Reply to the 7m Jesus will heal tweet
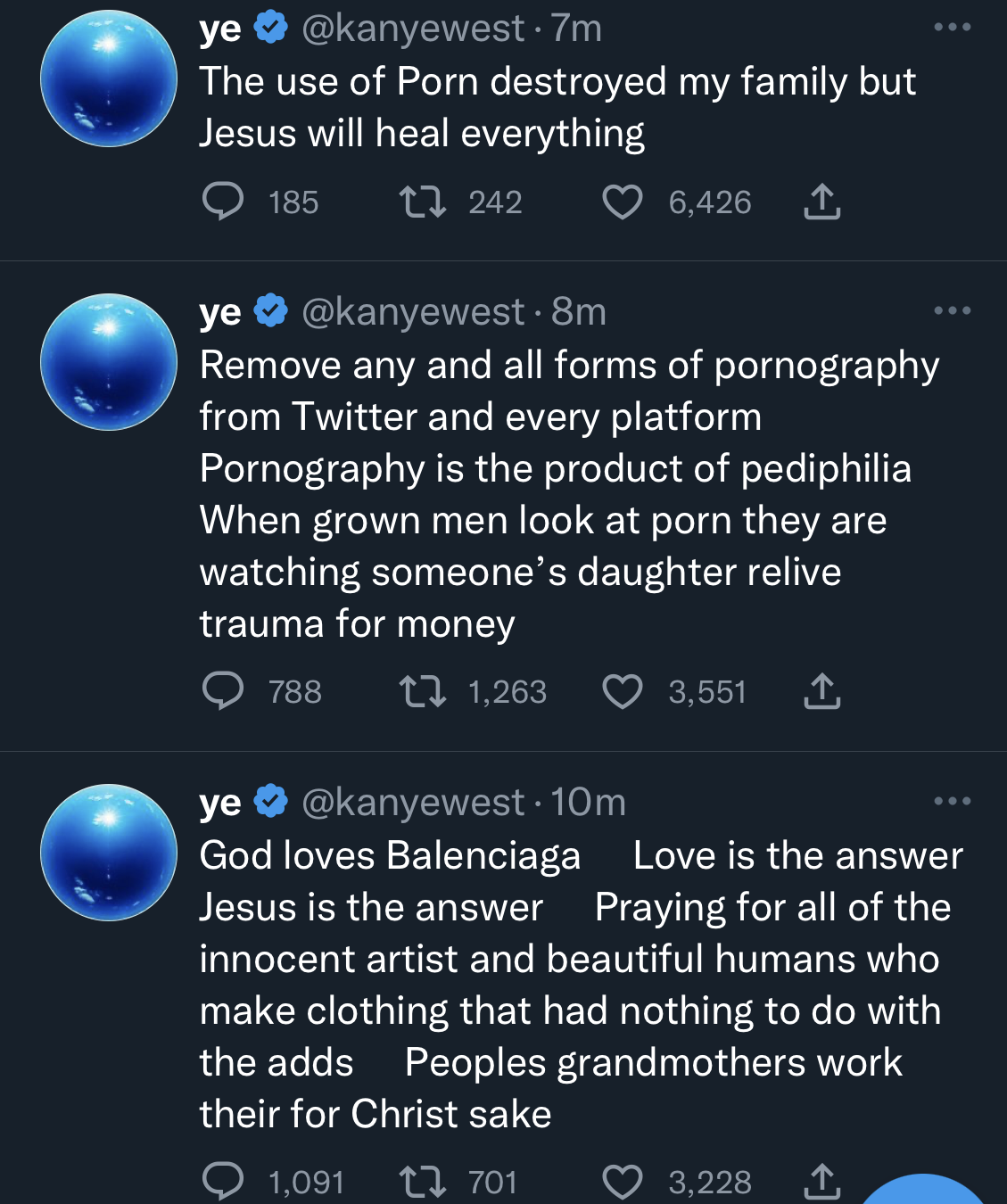Viewport: 1007px width, 1204px height. click(x=223, y=202)
